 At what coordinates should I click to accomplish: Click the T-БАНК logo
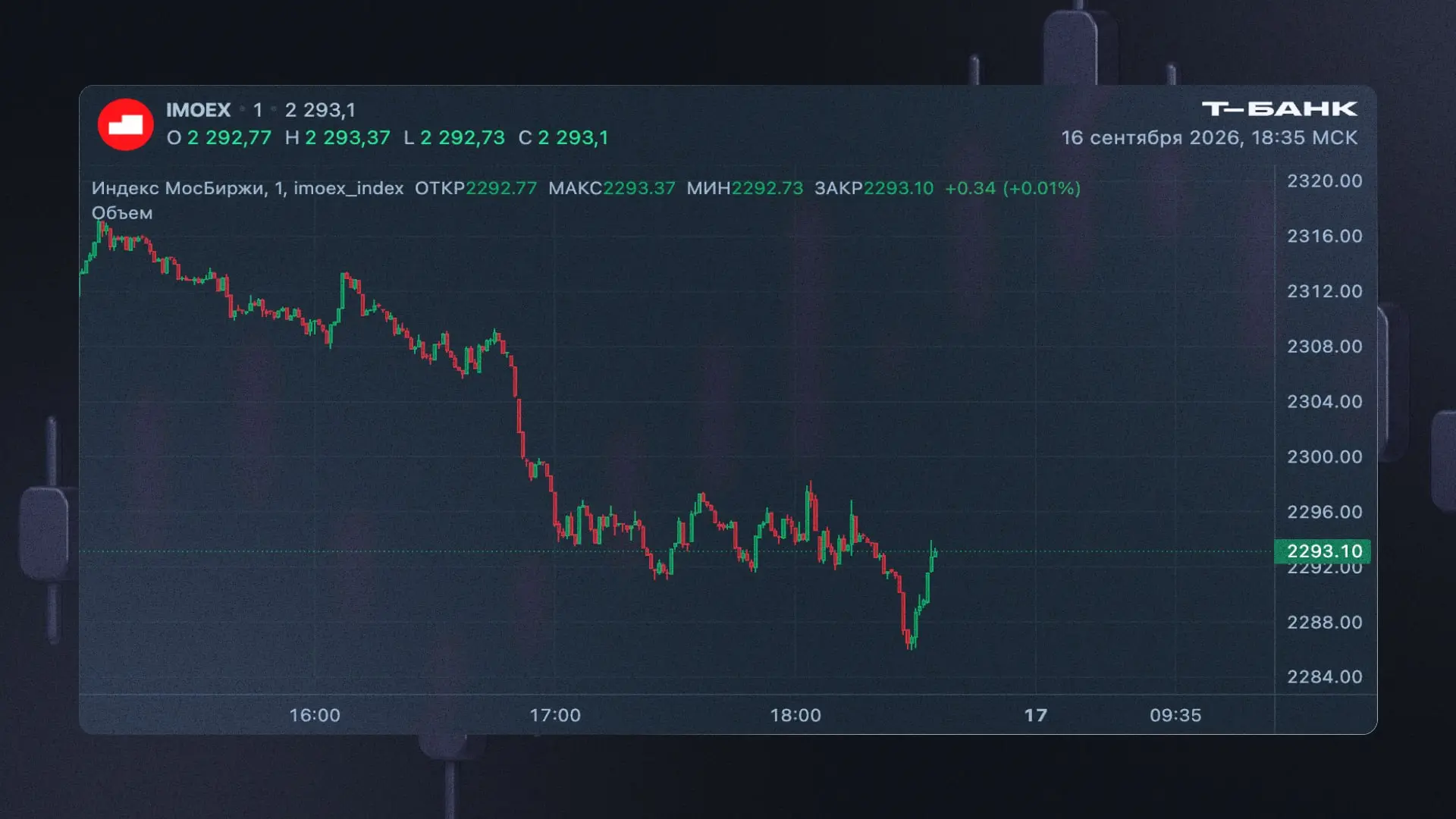1279,109
